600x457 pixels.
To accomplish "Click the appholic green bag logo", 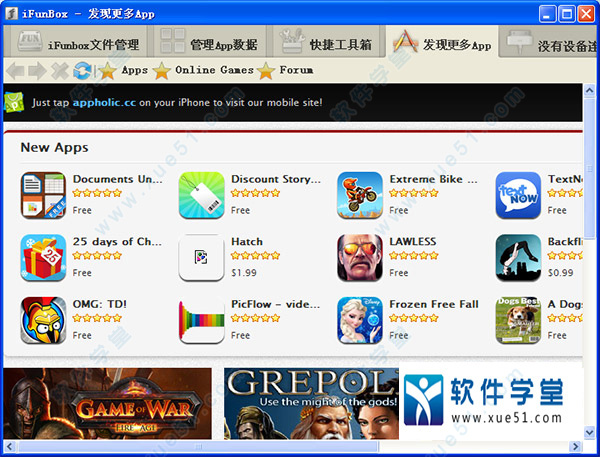I will coord(14,102).
